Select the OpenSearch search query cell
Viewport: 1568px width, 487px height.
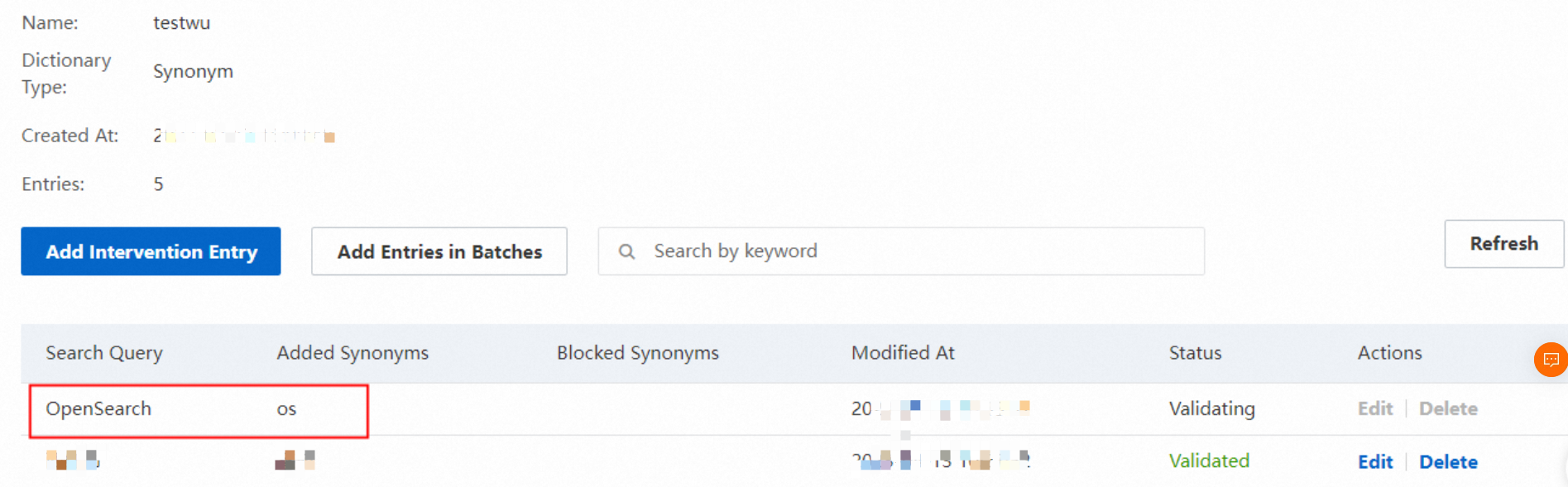(98, 408)
